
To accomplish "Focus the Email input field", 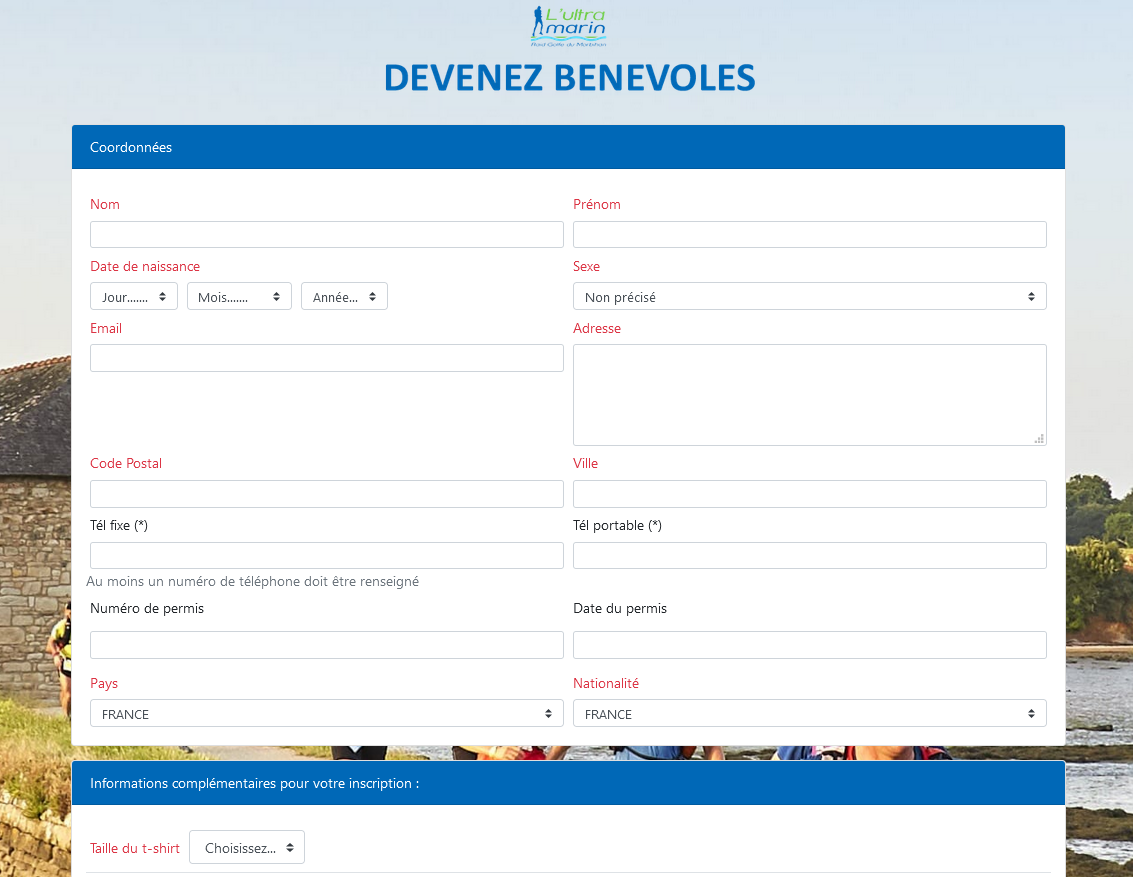I will (x=326, y=358).
